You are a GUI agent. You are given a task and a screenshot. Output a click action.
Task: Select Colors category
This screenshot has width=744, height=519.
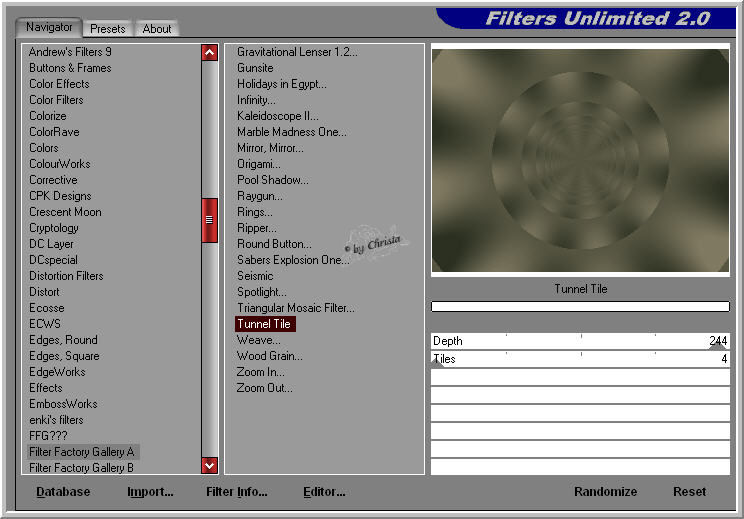[x=44, y=148]
